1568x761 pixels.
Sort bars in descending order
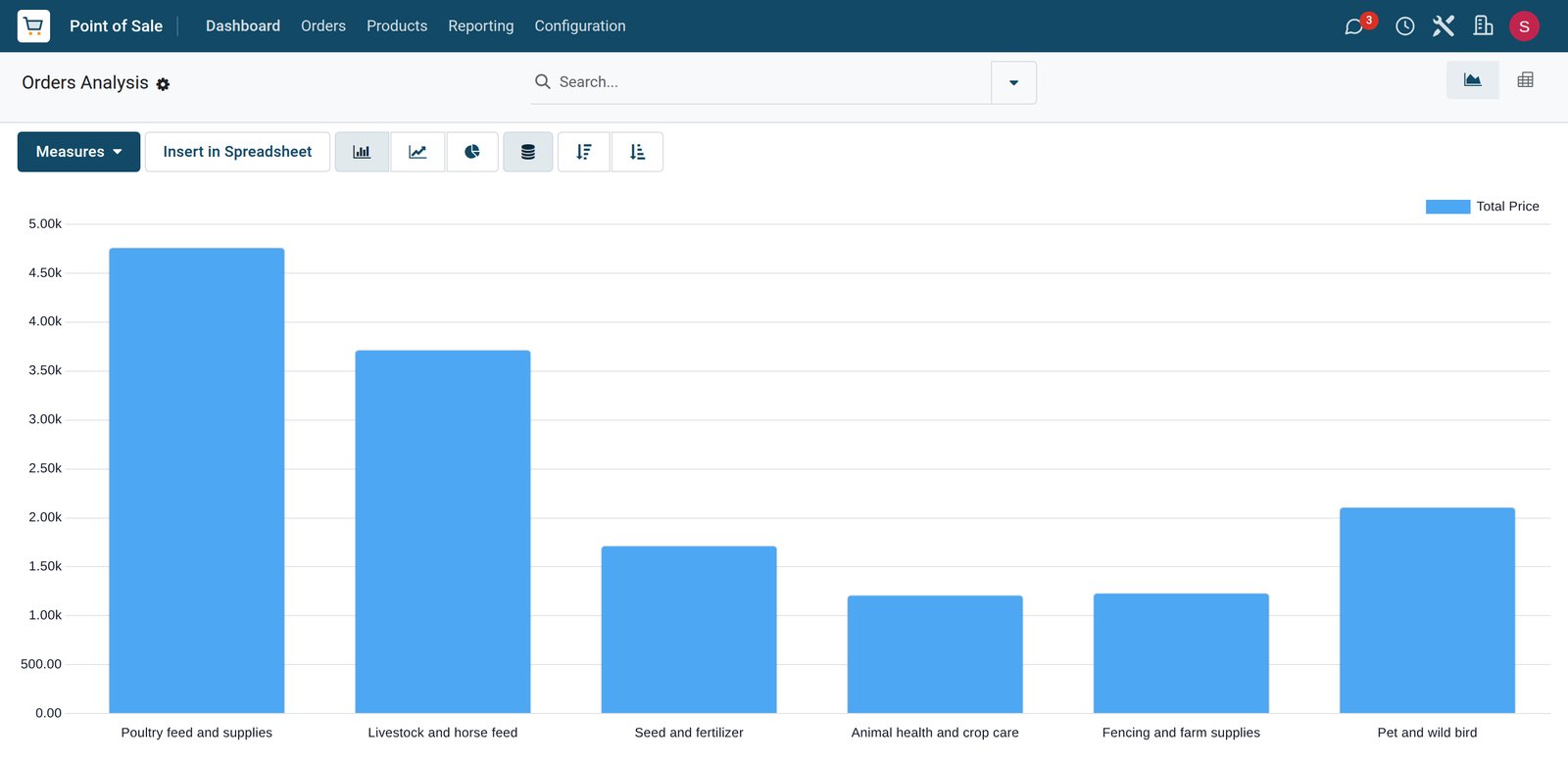coord(584,152)
